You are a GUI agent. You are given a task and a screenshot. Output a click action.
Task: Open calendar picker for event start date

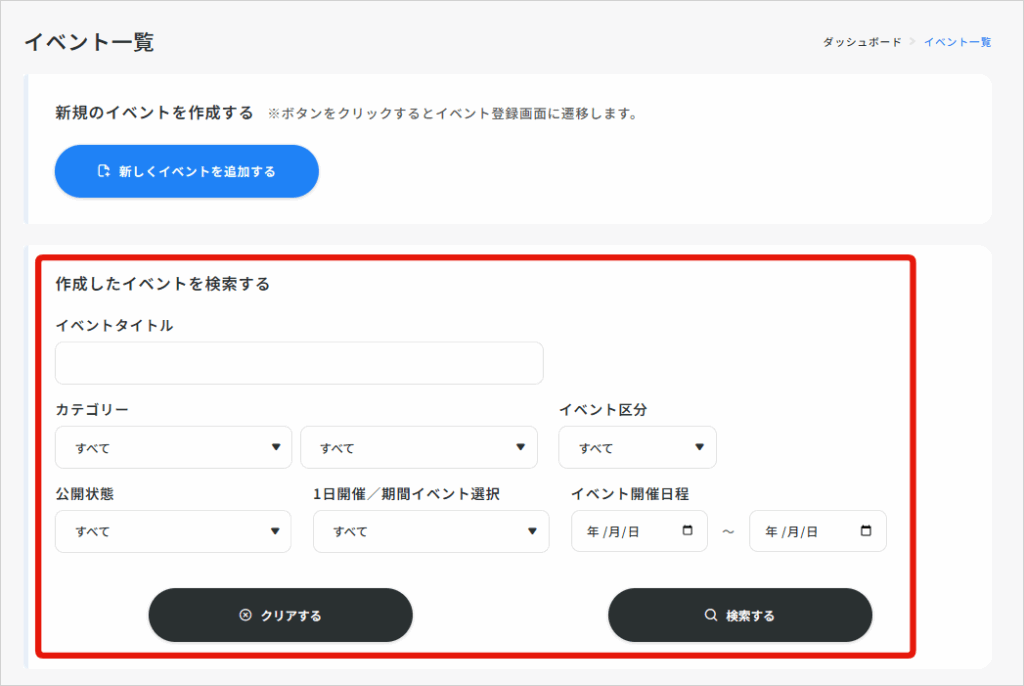(687, 531)
